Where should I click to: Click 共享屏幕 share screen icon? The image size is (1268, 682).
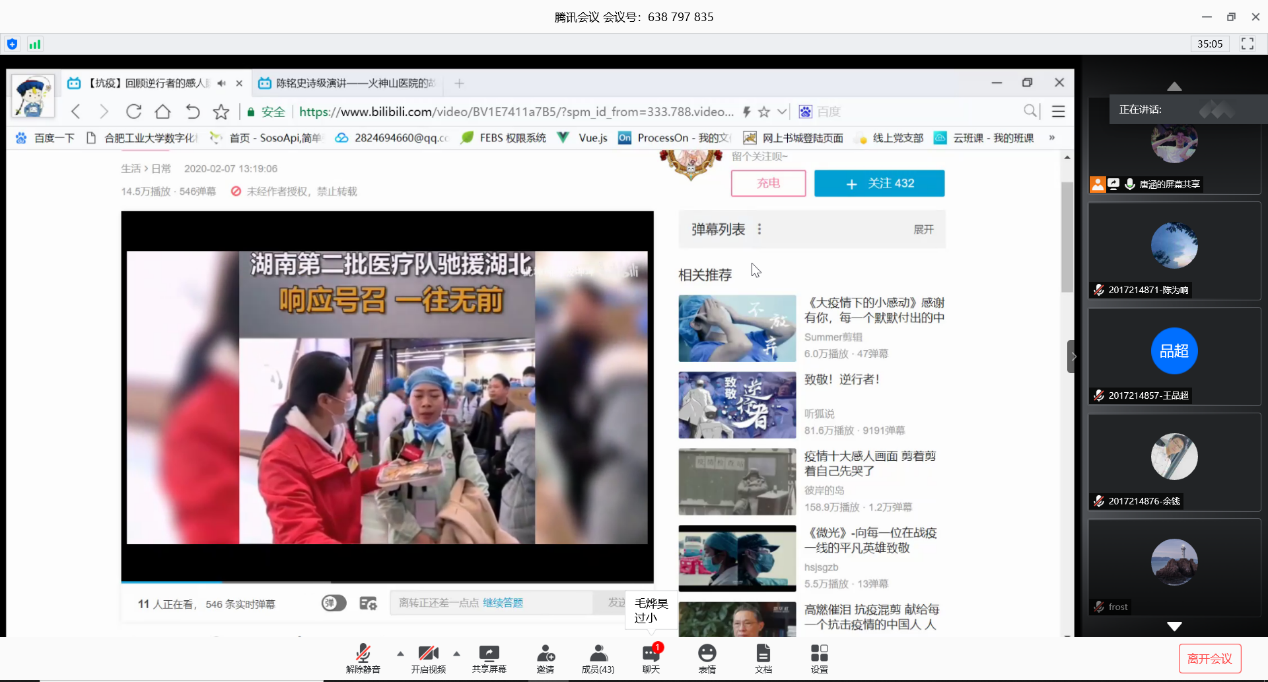[x=489, y=658]
